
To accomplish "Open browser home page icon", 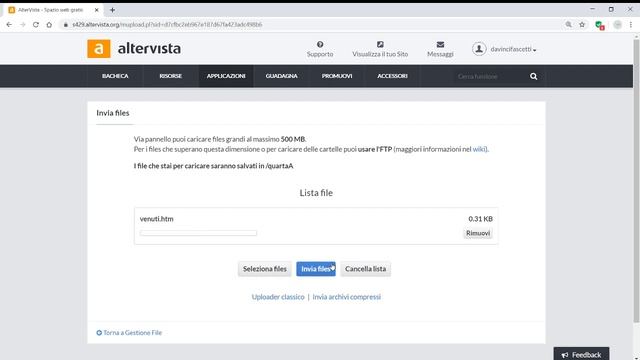I will [49, 24].
